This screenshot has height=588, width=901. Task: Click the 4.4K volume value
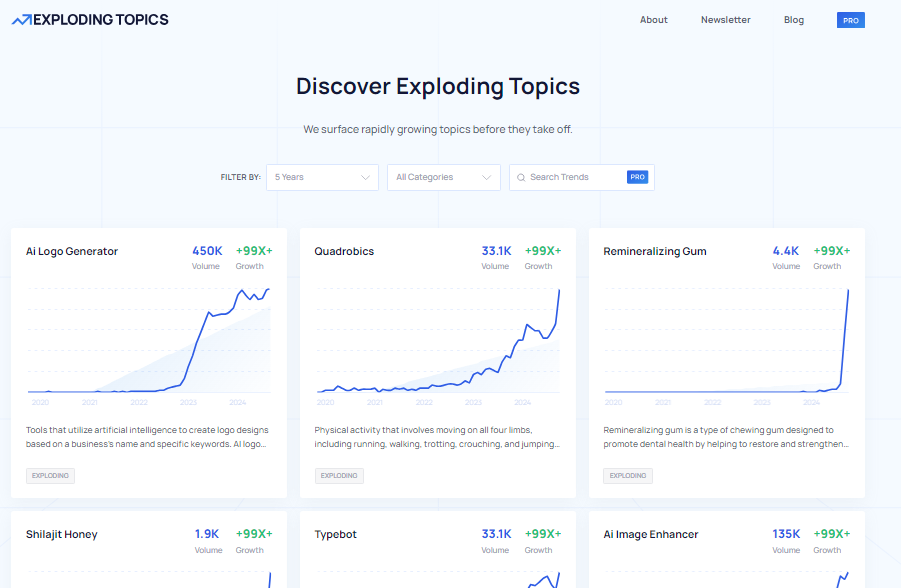pos(786,251)
